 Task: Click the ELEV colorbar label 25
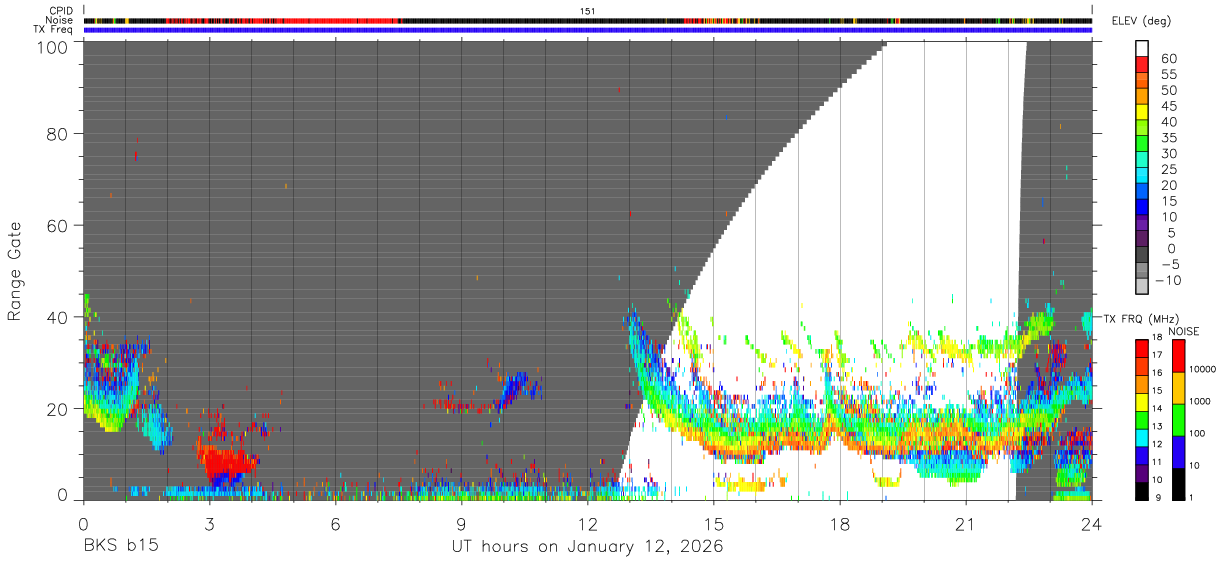point(1169,169)
